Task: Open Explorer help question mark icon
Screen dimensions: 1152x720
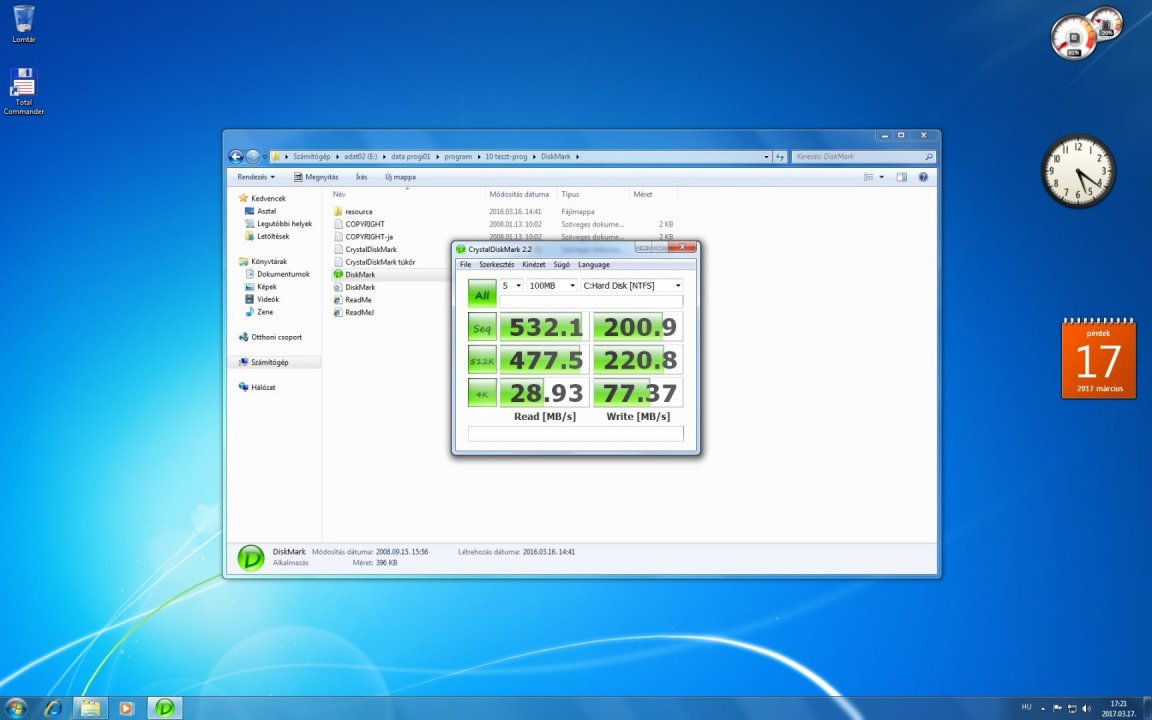Action: [924, 177]
